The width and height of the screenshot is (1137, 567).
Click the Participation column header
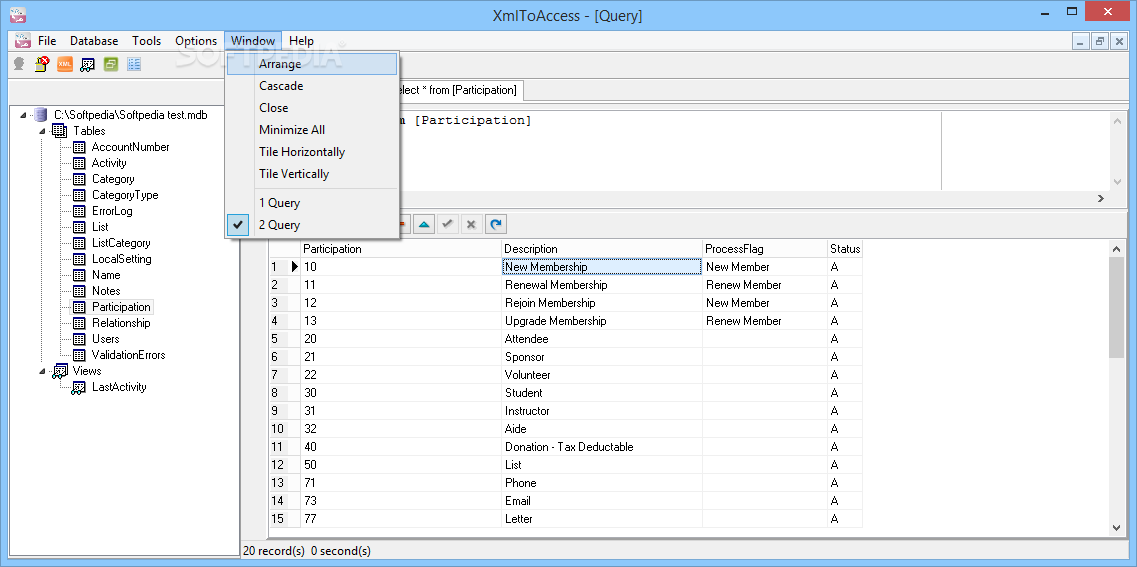click(401, 249)
